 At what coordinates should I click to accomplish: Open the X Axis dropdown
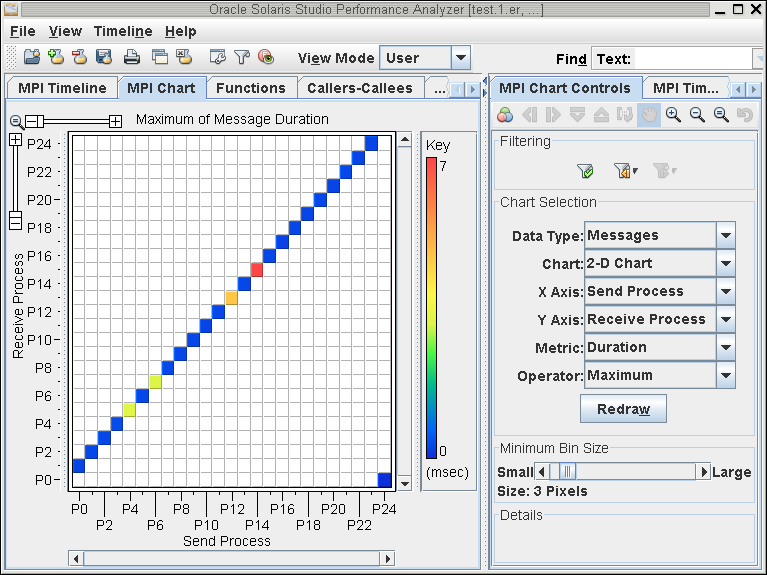726,291
